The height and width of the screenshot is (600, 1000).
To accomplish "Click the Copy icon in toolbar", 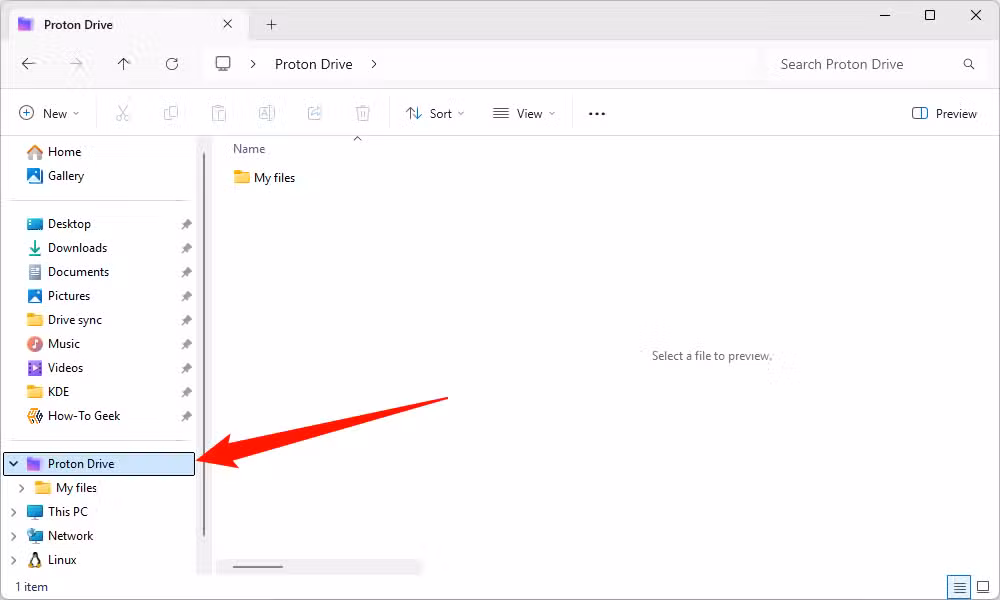I will pyautogui.click(x=170, y=113).
